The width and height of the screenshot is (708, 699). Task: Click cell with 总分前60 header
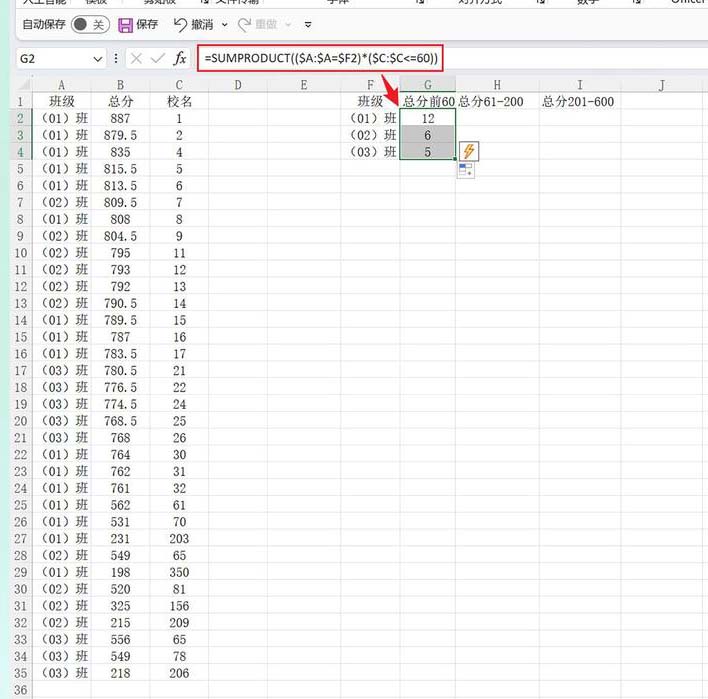[x=428, y=102]
